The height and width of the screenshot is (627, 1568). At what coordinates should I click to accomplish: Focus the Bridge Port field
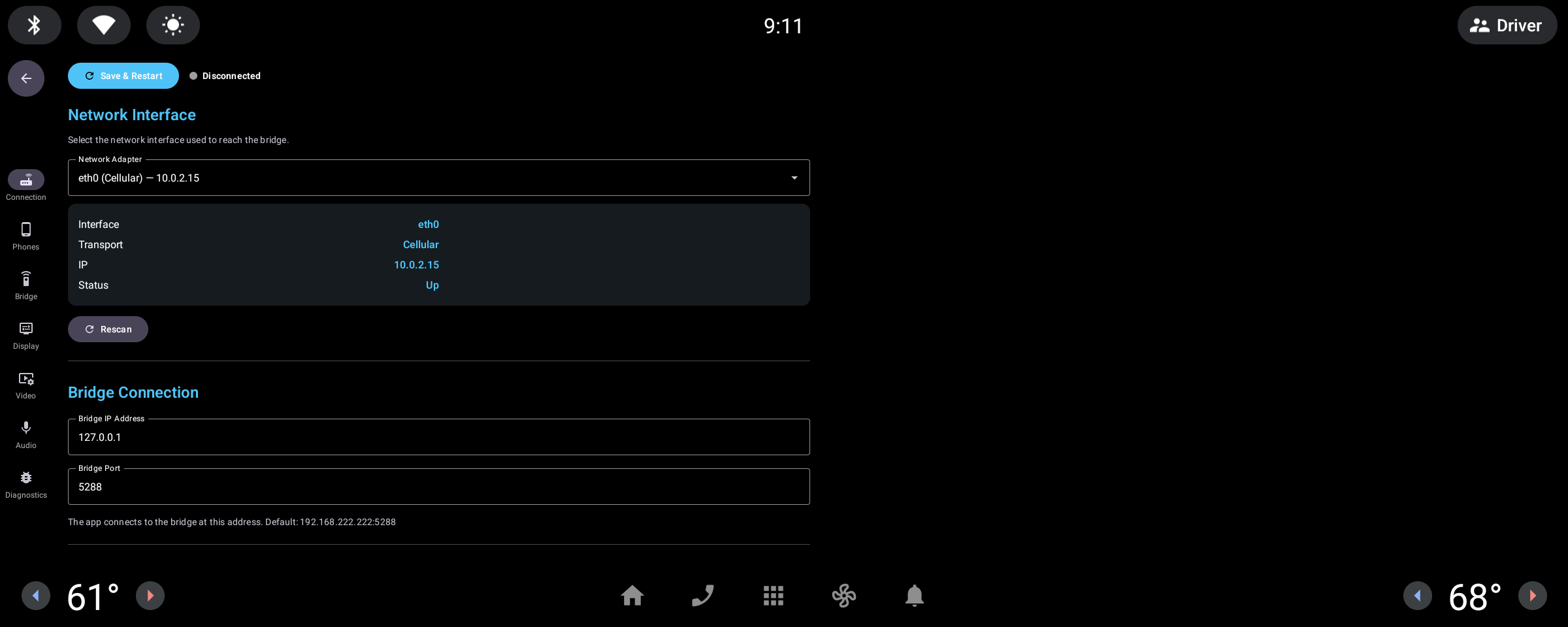point(439,487)
